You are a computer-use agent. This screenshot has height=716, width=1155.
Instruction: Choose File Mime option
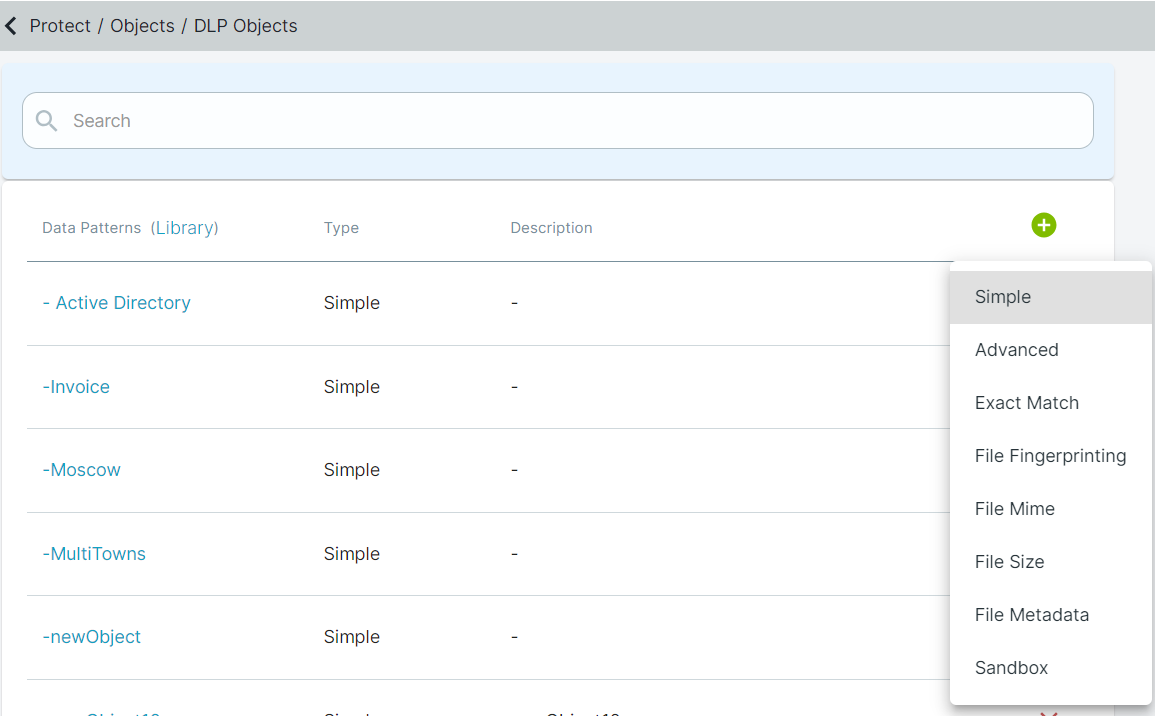pos(1050,509)
